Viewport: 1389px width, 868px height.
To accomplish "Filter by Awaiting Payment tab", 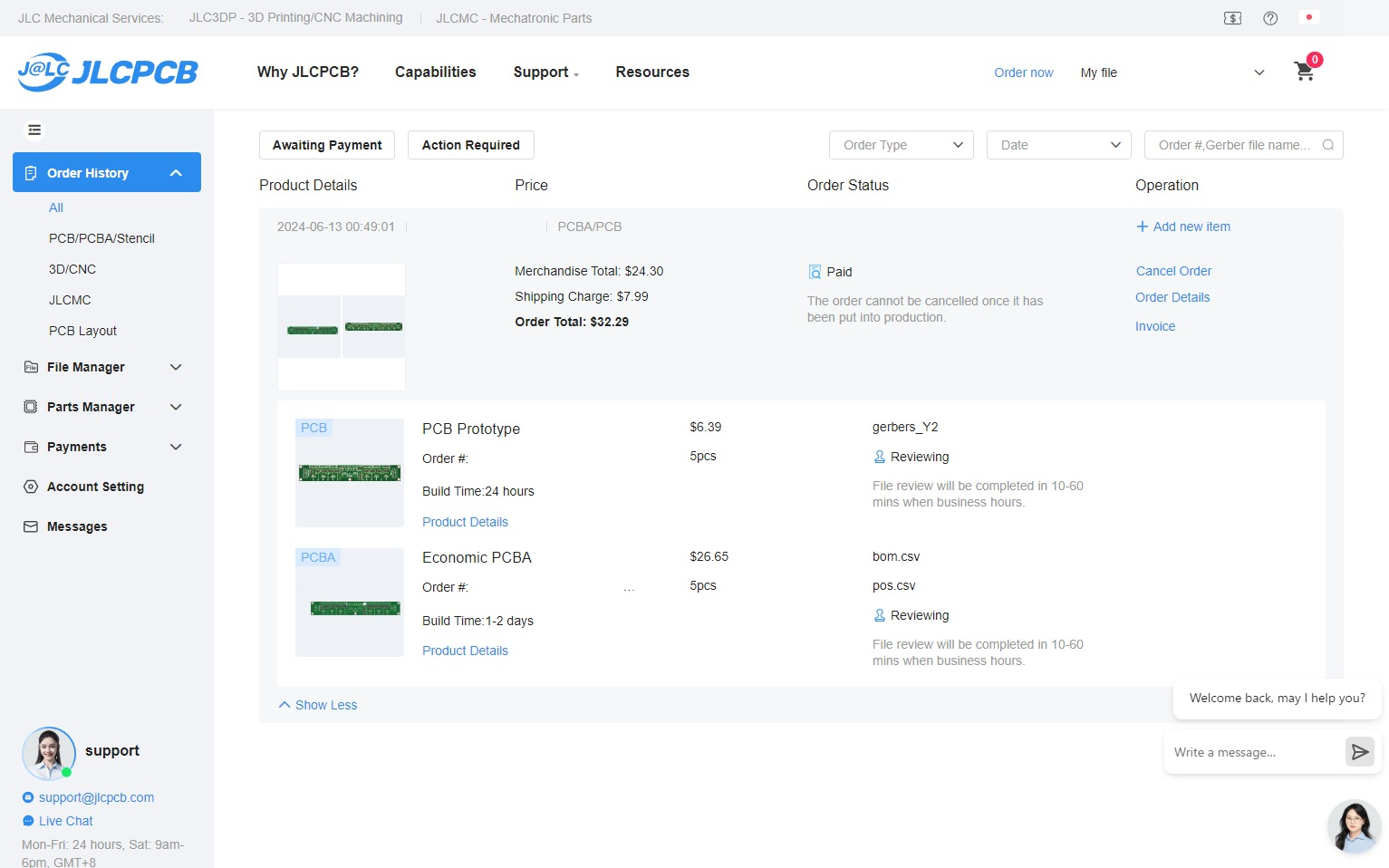I will point(327,145).
